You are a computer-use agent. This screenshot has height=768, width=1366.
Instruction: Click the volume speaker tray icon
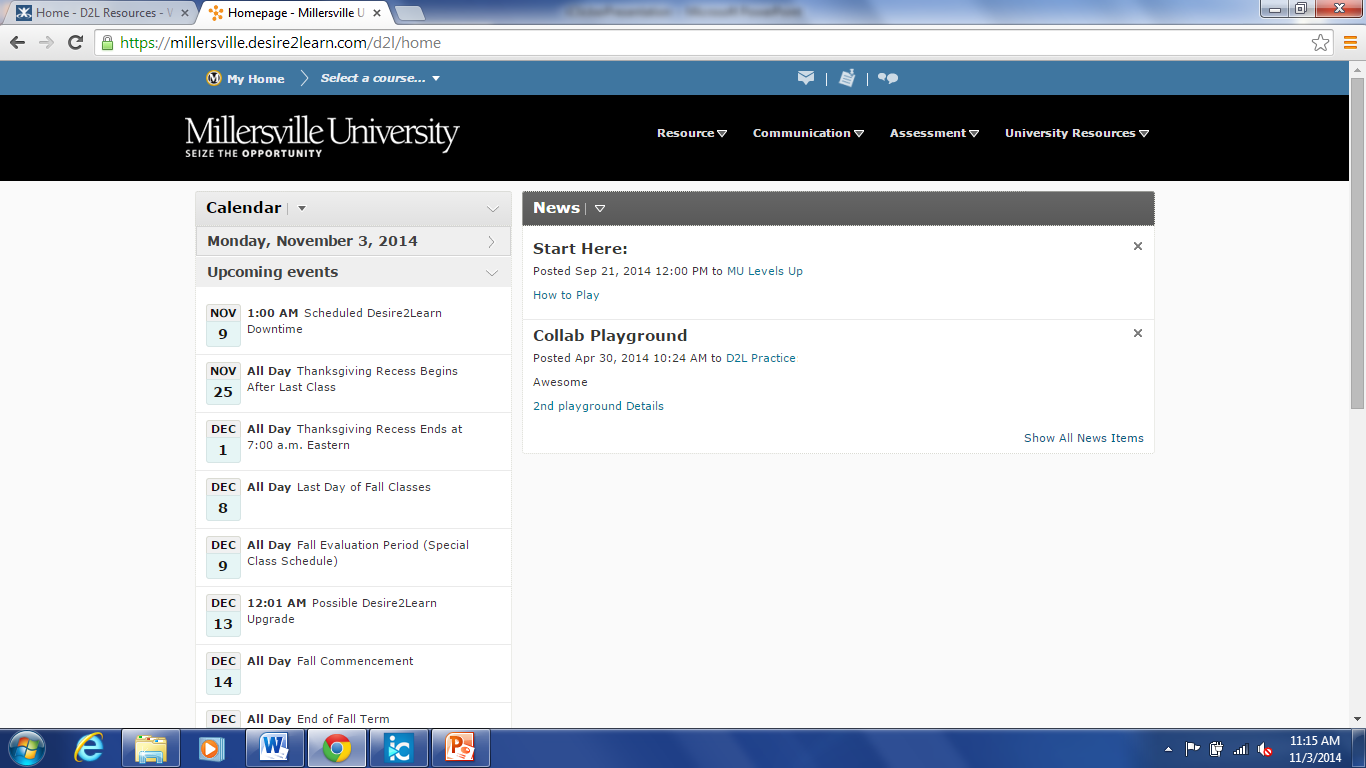coord(1265,749)
